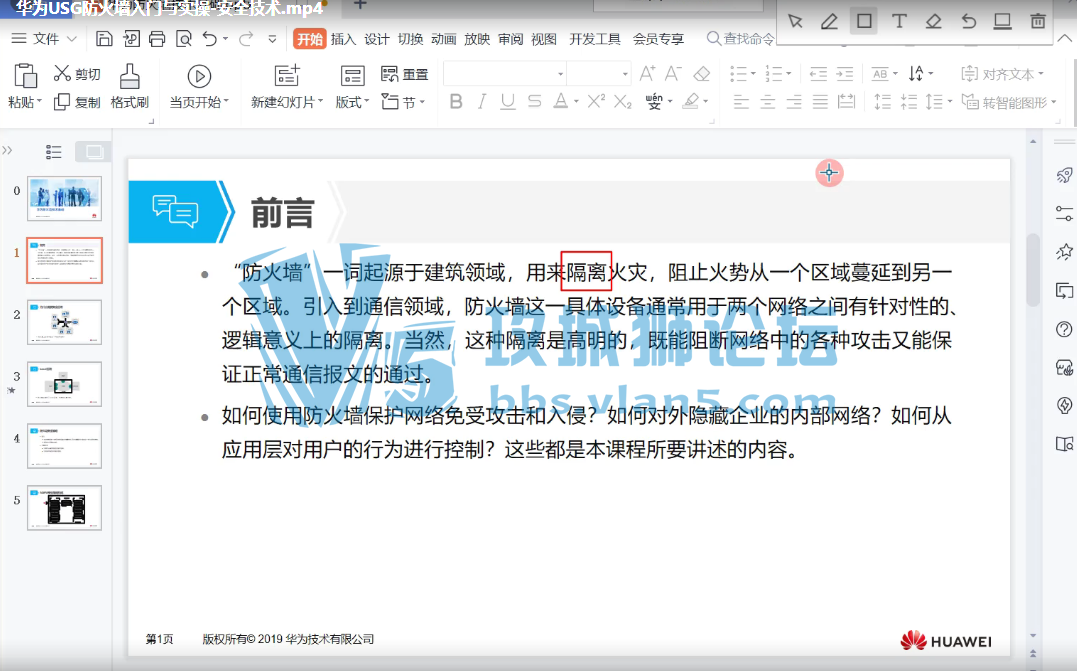
Task: Click the rocket icon in right sidebar
Action: coord(1064,175)
